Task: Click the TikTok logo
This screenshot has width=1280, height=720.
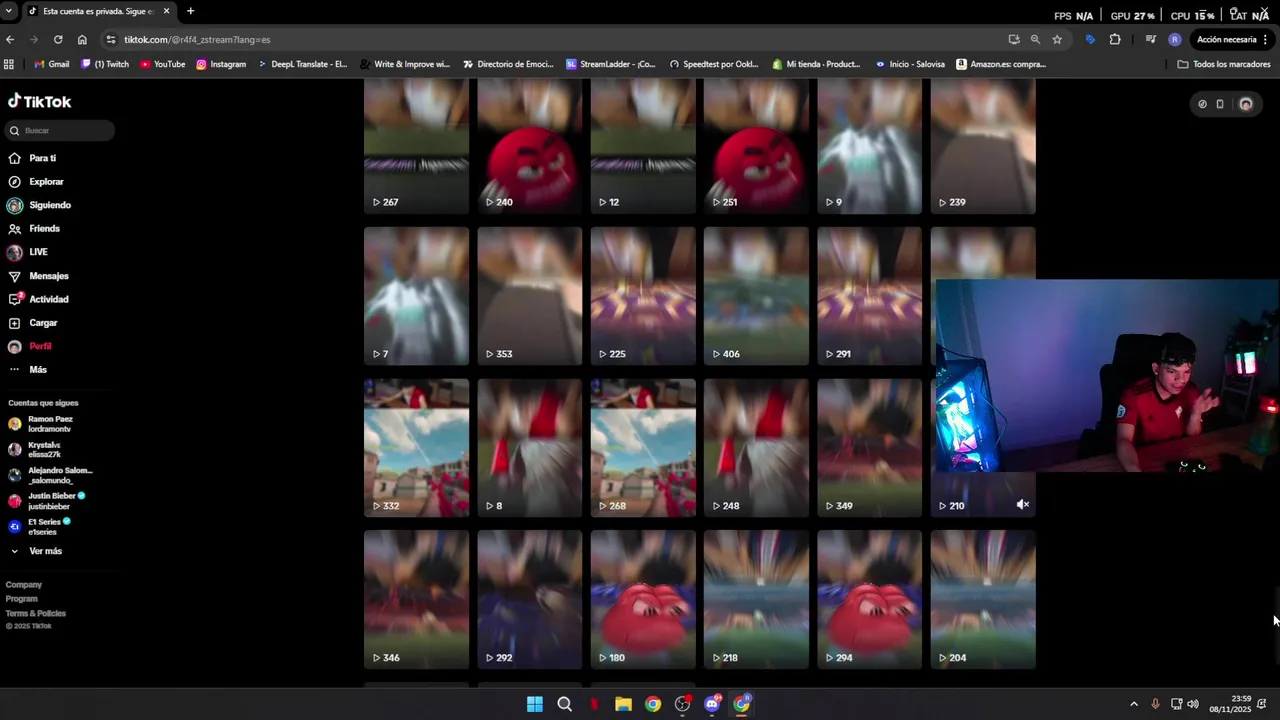Action: point(40,102)
